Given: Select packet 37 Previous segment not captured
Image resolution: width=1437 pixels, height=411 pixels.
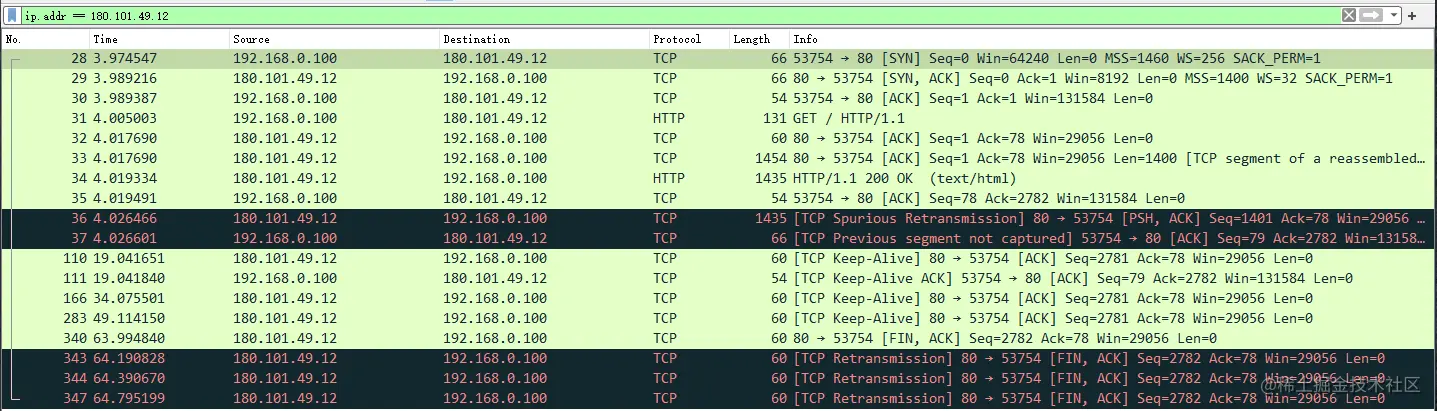Looking at the screenshot, I should tap(718, 239).
